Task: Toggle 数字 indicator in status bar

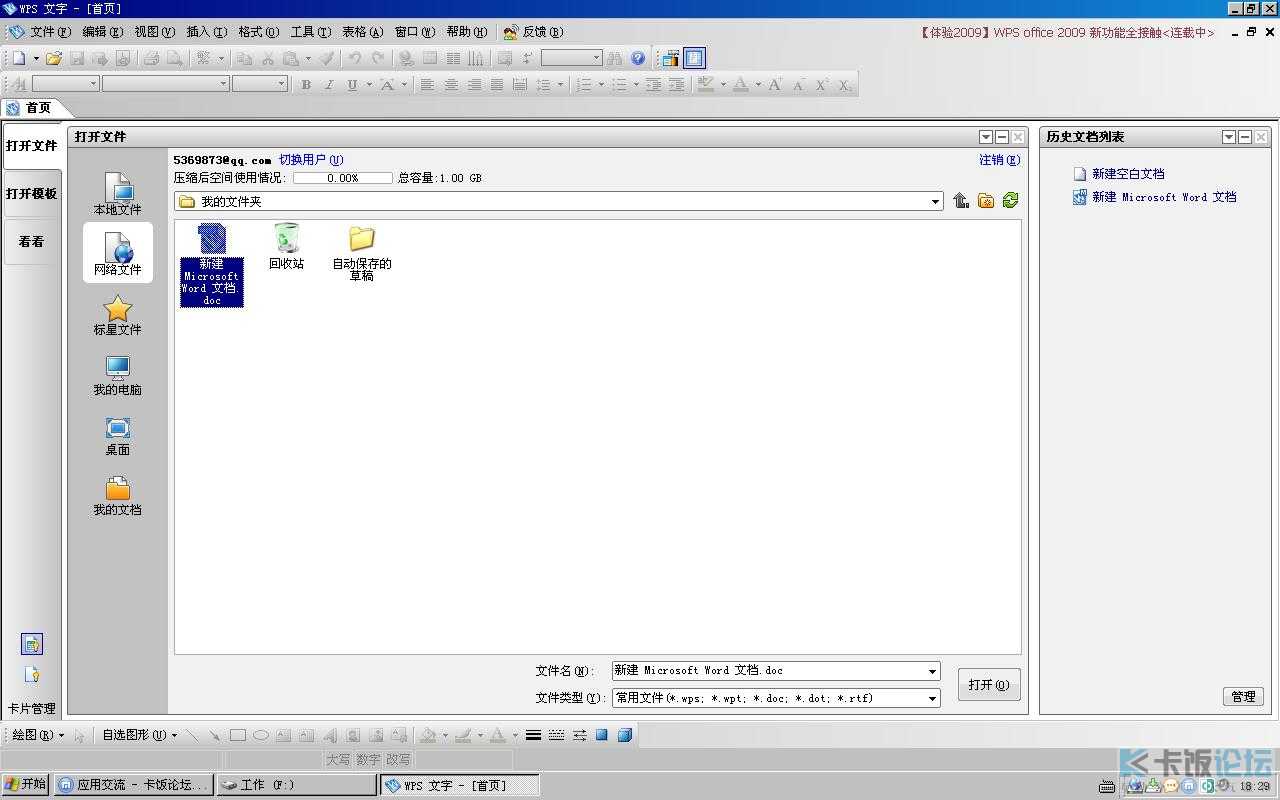Action: pyautogui.click(x=368, y=760)
